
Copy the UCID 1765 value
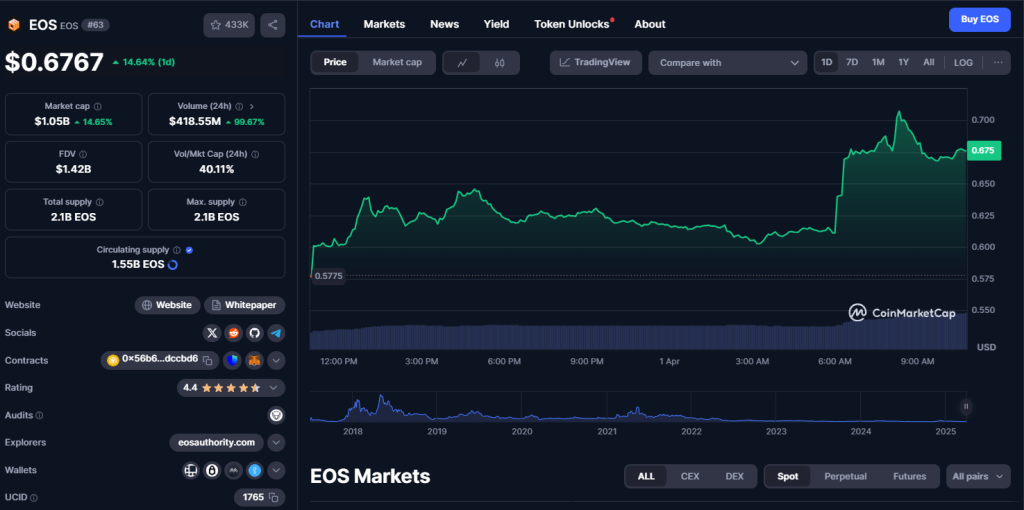[274, 498]
